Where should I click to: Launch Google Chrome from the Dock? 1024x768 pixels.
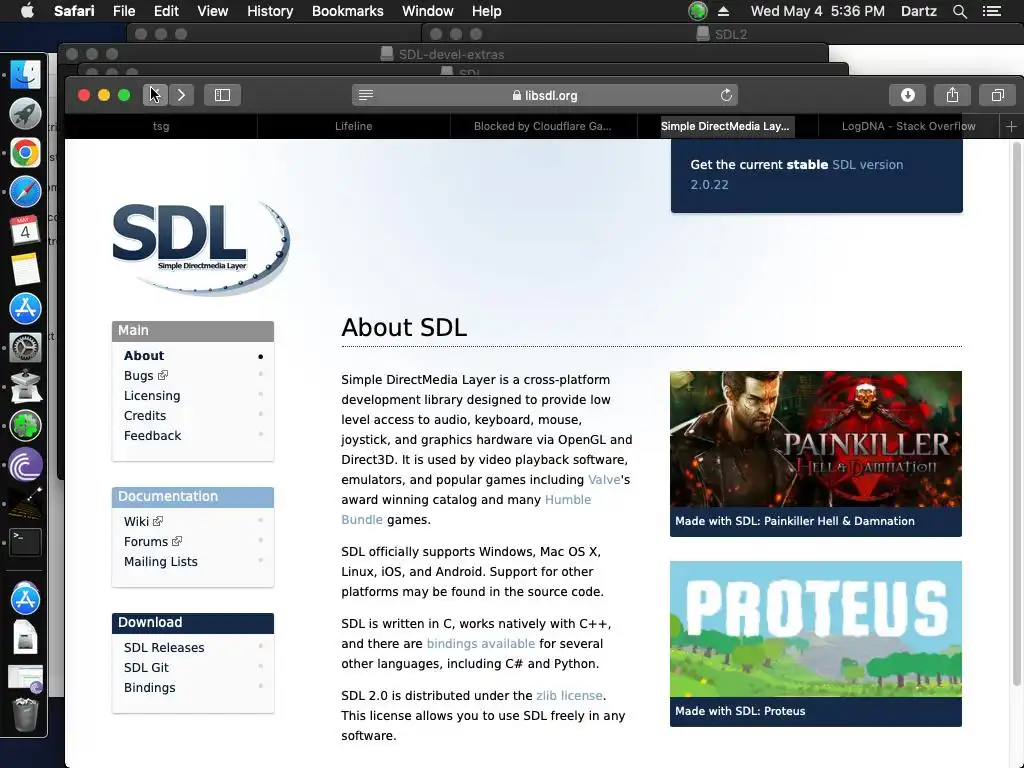click(x=25, y=153)
